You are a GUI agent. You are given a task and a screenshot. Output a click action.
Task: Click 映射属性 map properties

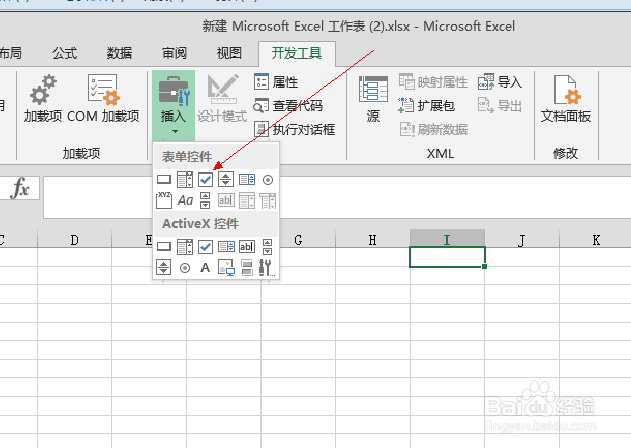433,82
